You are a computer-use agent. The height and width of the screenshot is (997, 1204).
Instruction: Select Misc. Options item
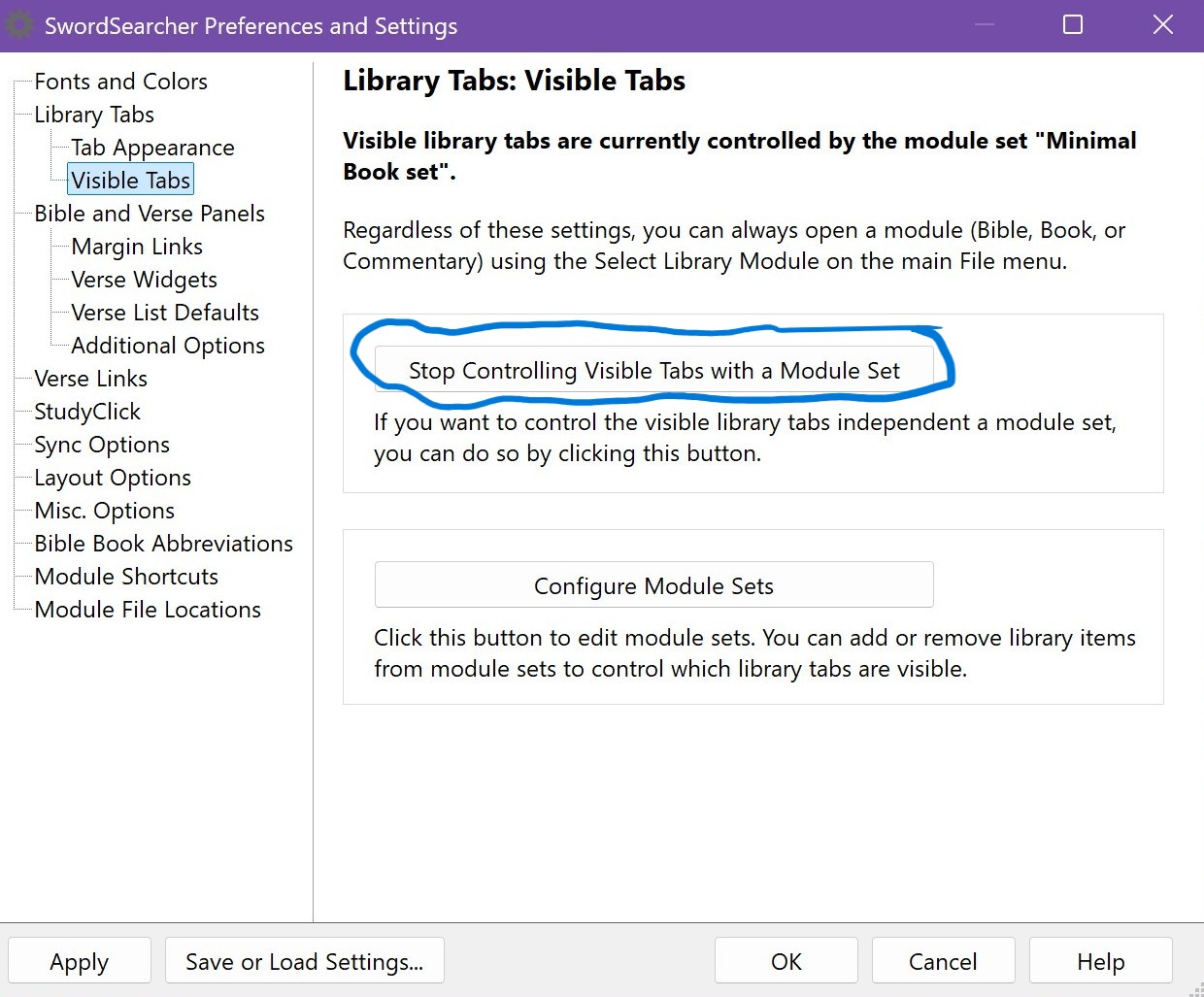(x=105, y=511)
